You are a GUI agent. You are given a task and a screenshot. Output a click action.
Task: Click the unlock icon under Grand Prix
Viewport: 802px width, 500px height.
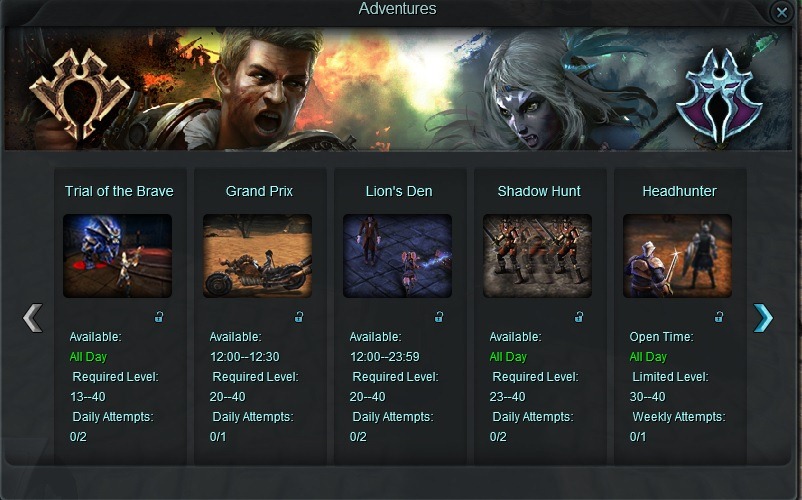click(x=299, y=317)
